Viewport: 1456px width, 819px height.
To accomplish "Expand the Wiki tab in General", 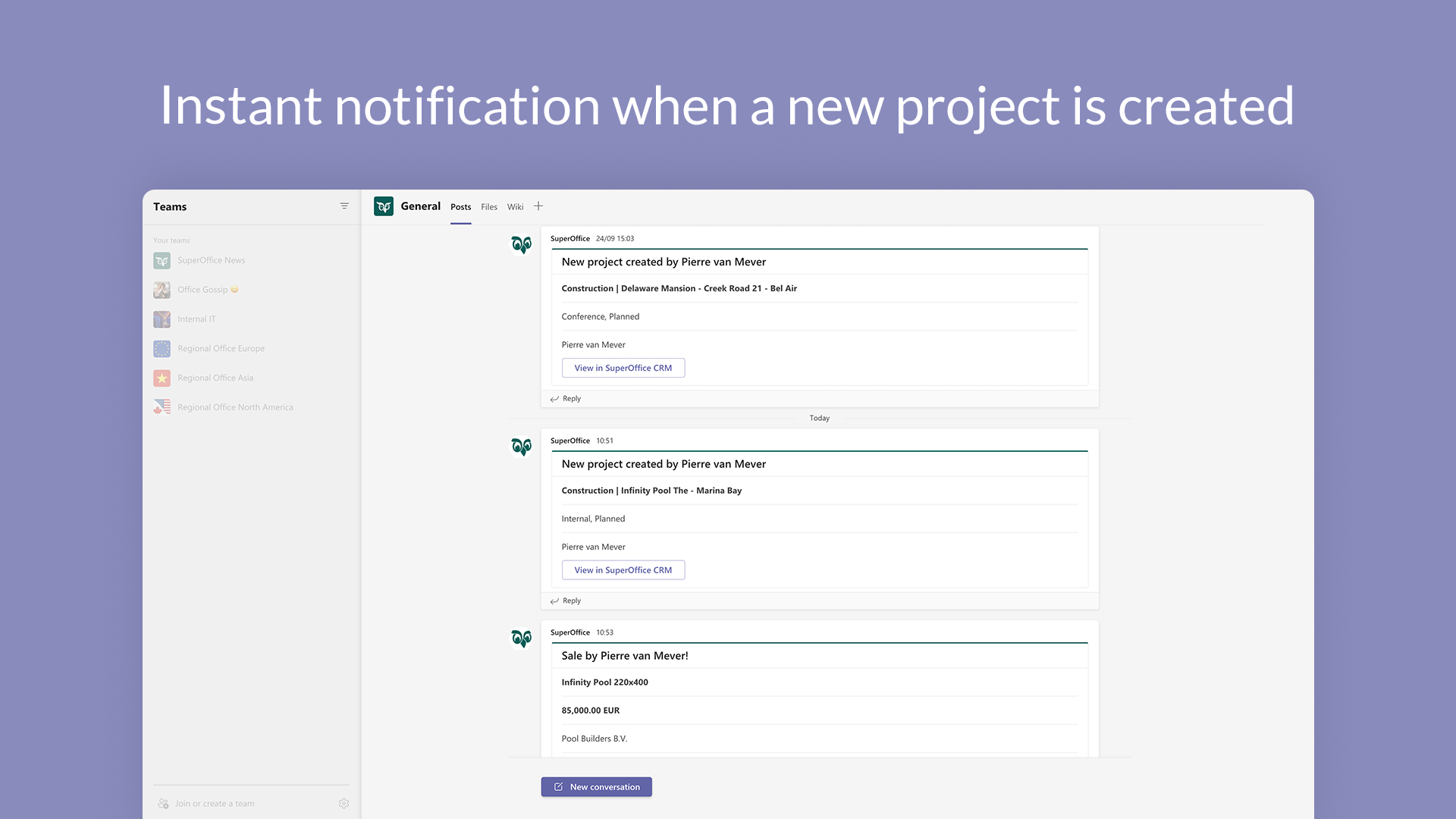I will pyautogui.click(x=515, y=206).
